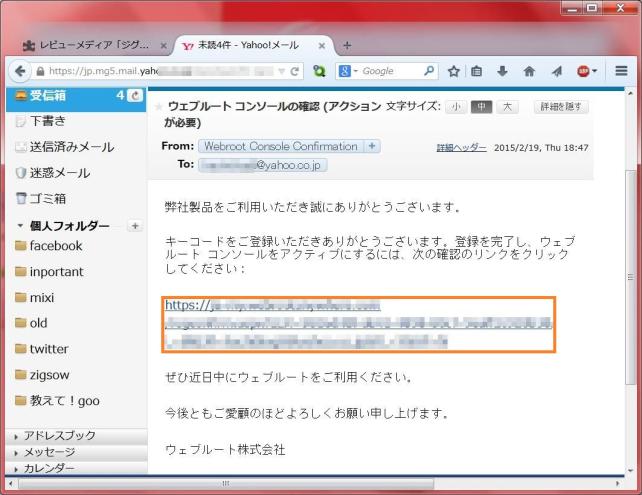Set text size to 小

tap(456, 107)
